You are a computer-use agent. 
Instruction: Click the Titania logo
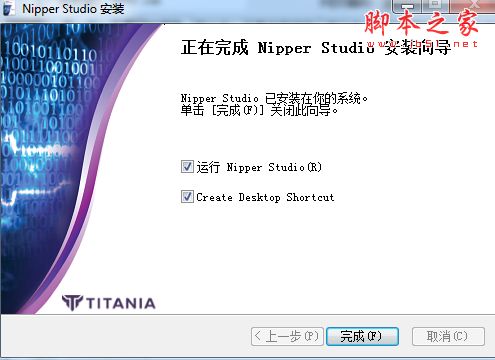pyautogui.click(x=109, y=303)
